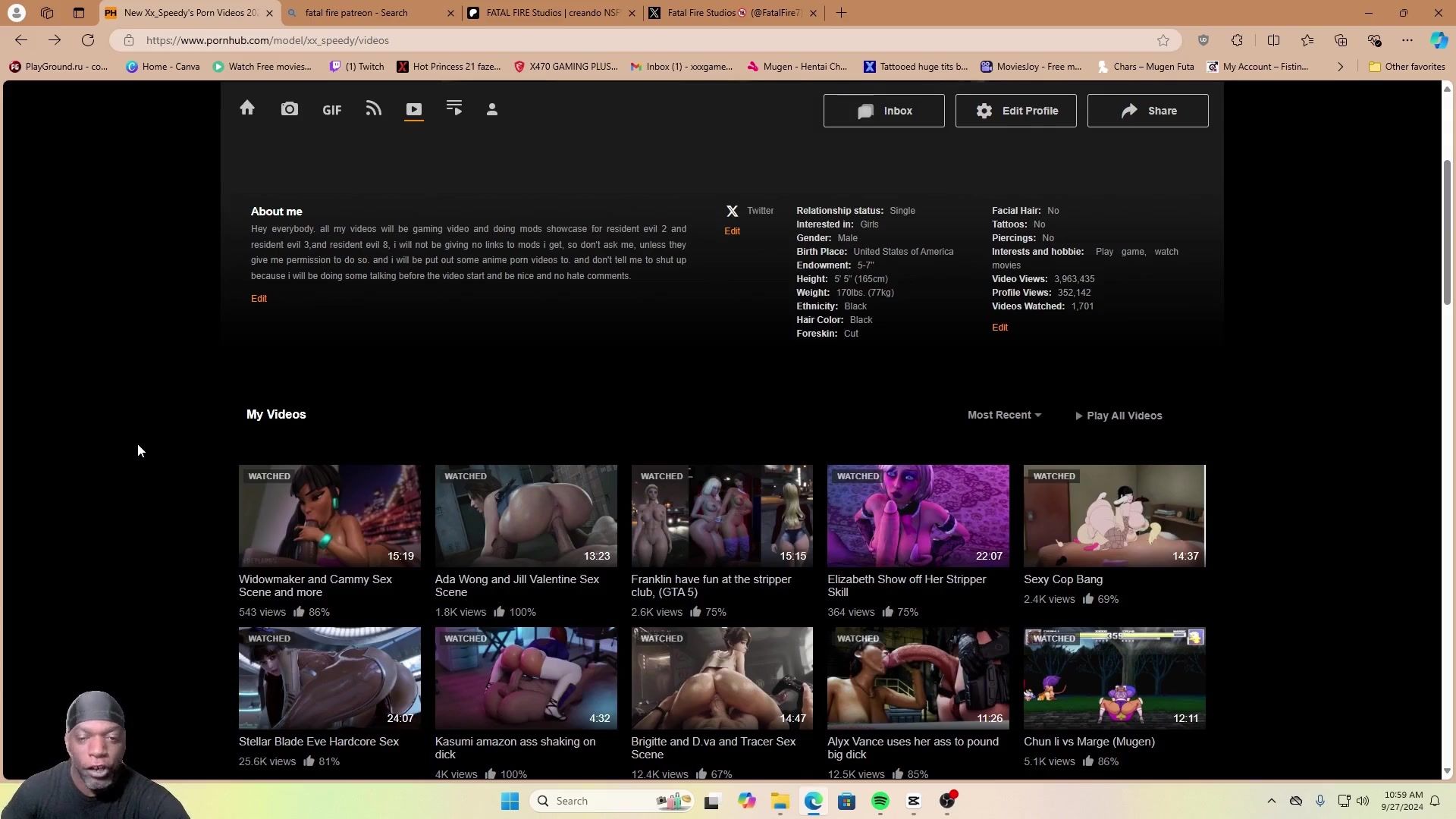Screen dimensions: 1456x819
Task: Show hidden system tray icons chevron
Action: click(1272, 801)
